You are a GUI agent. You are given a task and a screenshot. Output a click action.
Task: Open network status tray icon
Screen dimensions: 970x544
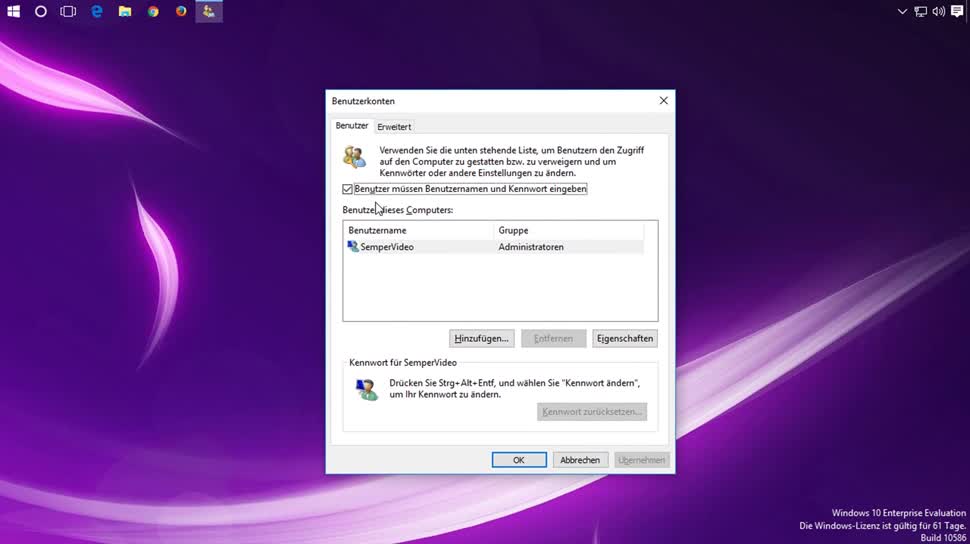921,11
